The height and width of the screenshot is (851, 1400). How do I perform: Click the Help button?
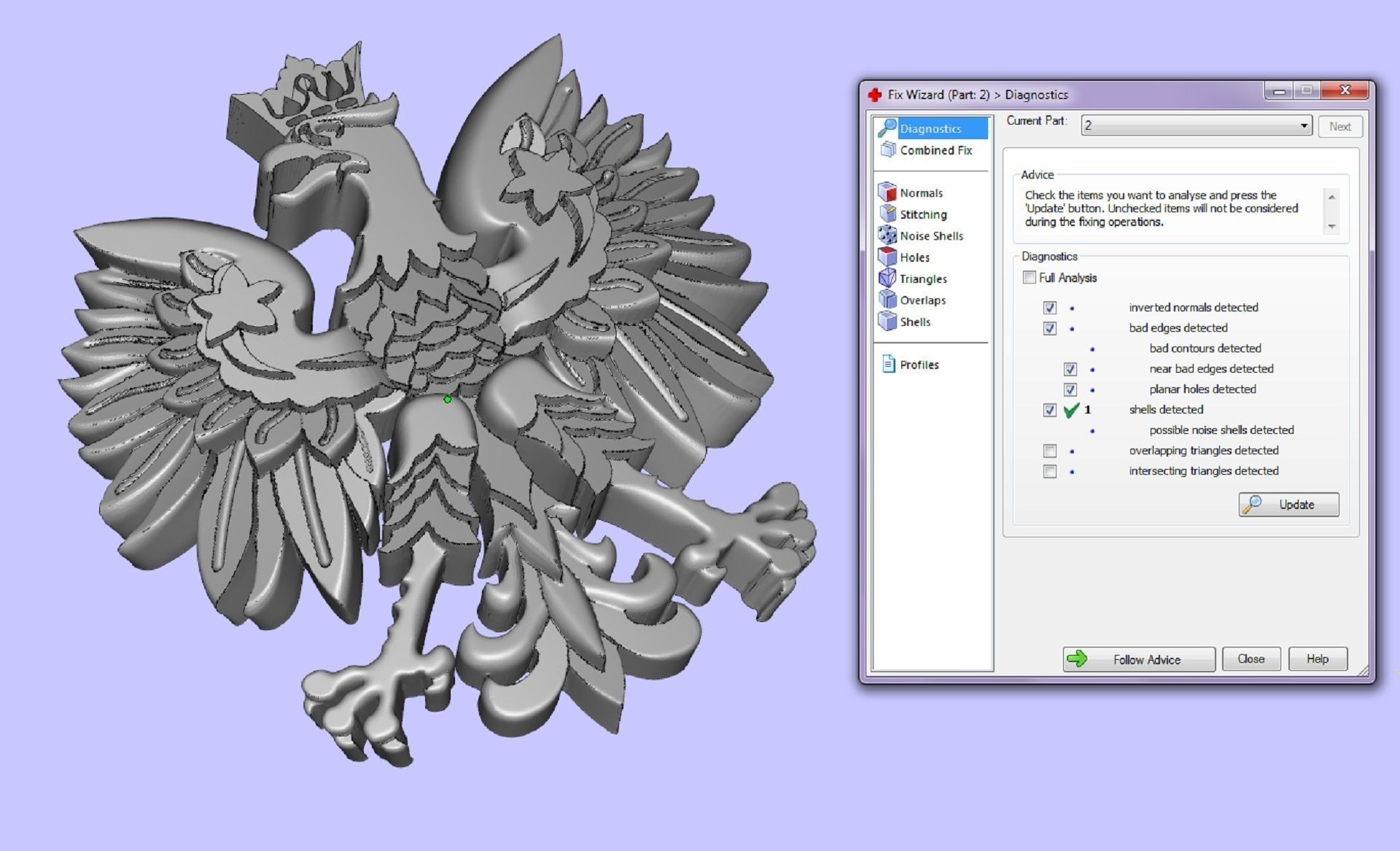tap(1318, 658)
